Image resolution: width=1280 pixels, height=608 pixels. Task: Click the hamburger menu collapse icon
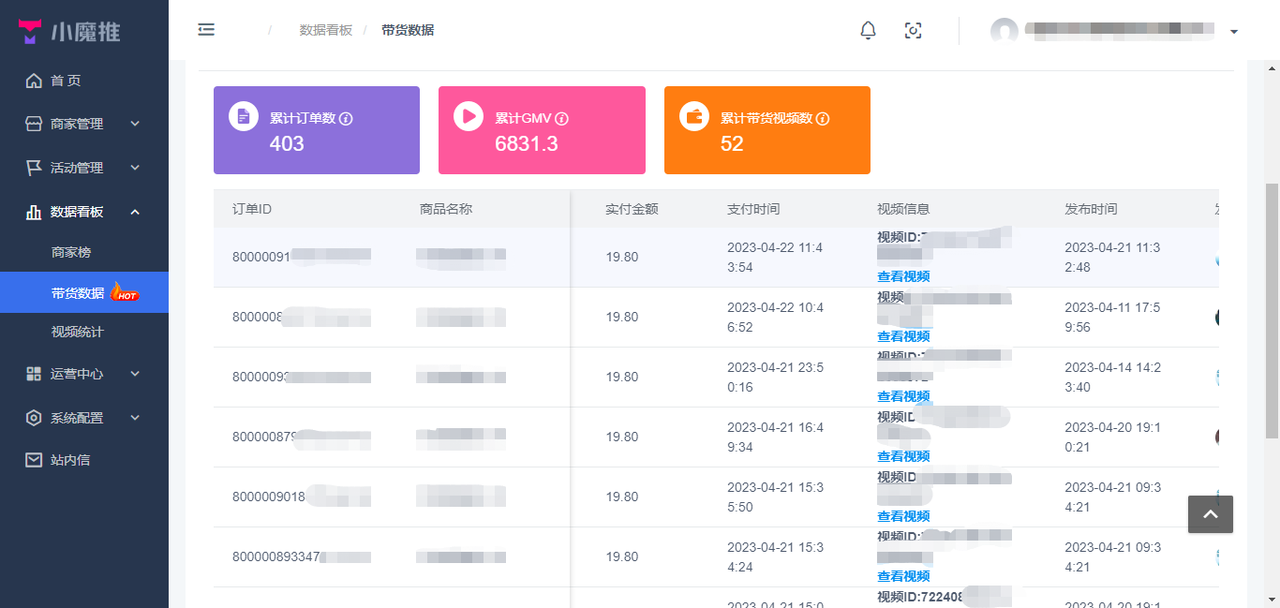pos(206,30)
